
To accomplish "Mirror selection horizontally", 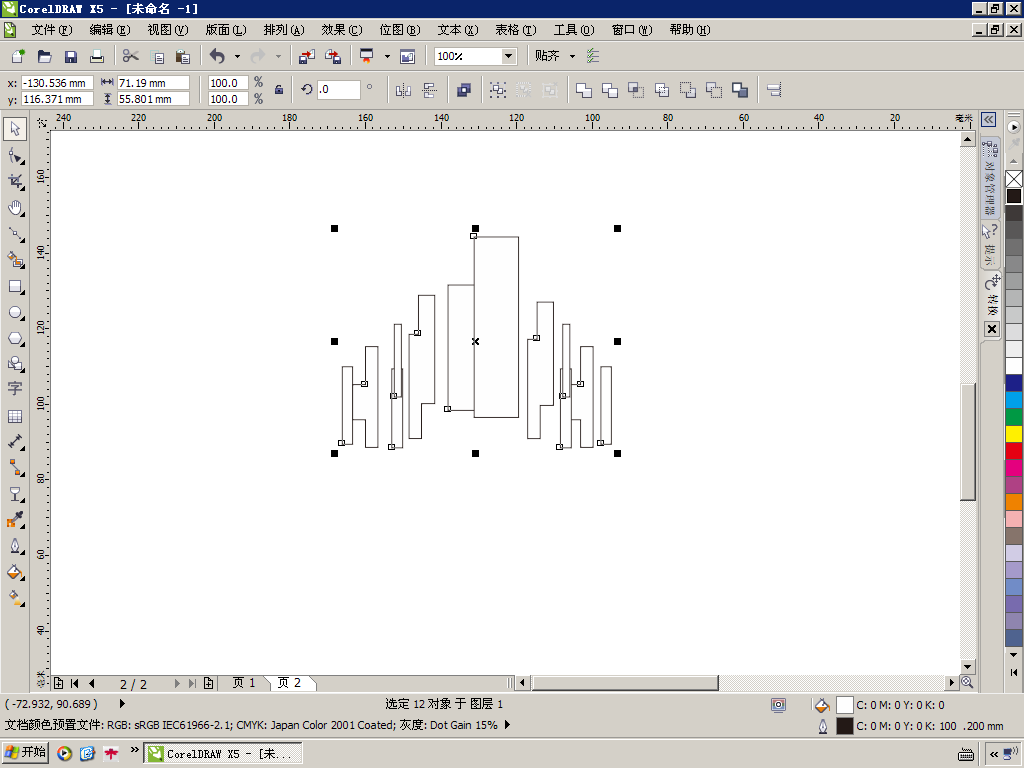I will [403, 90].
